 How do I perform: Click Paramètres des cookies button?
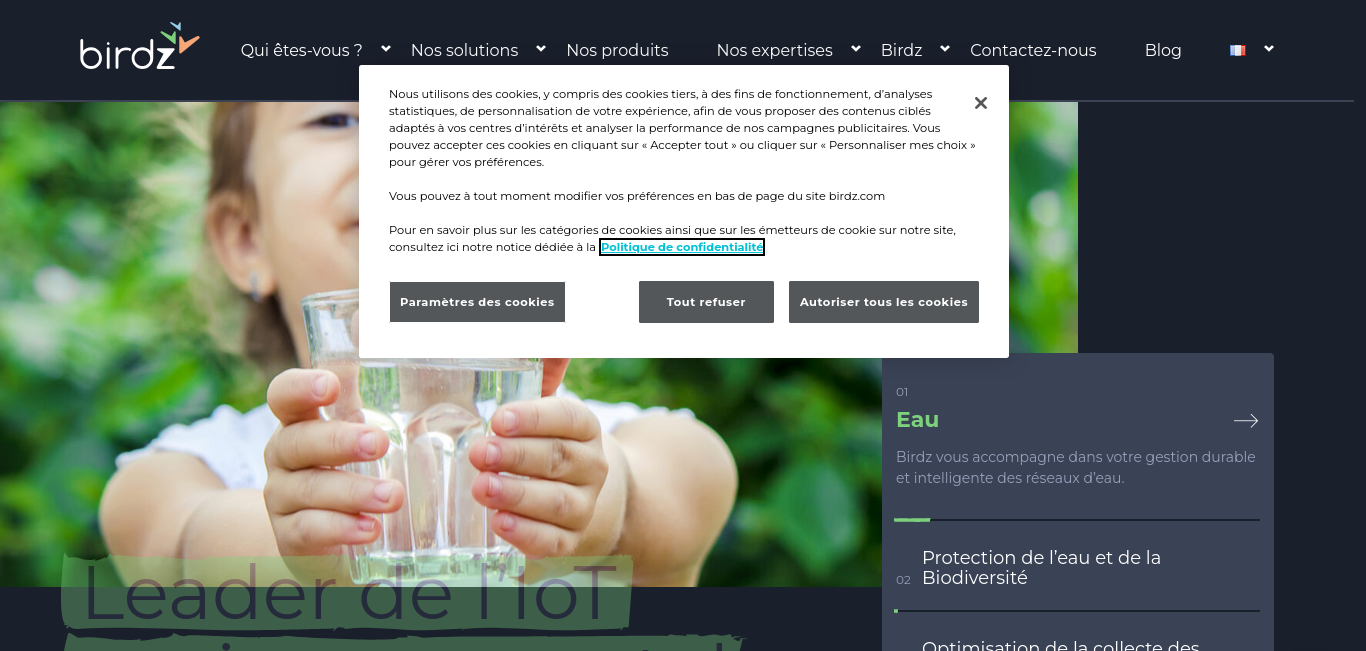pos(477,302)
